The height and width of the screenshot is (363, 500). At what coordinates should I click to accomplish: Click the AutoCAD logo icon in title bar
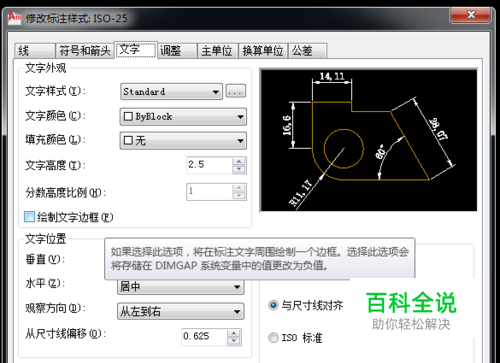14,17
